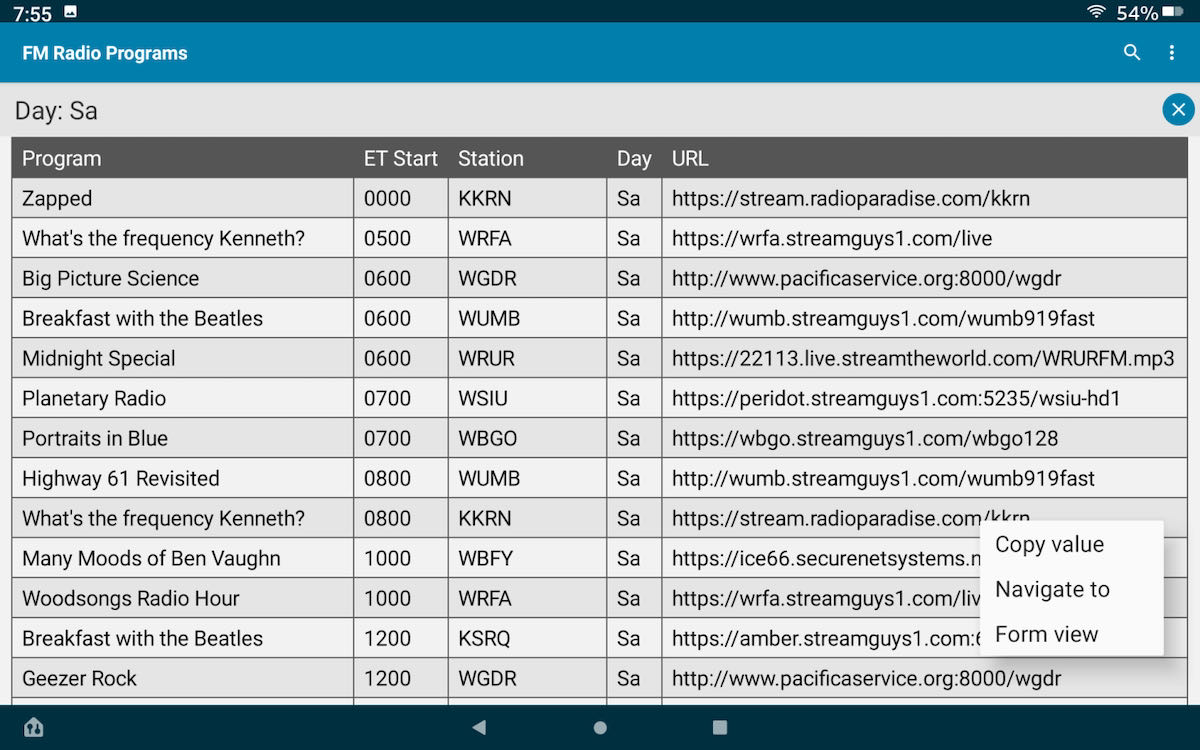This screenshot has width=1200, height=750.
Task: Tap the notification image icon in status bar
Action: (70, 12)
